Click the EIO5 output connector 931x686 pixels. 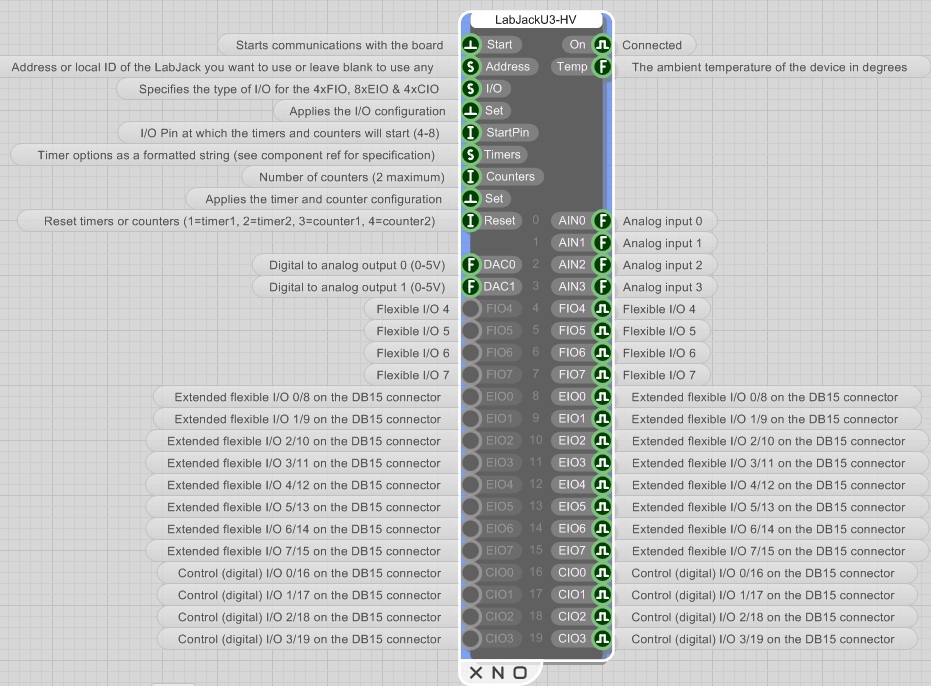tap(603, 507)
